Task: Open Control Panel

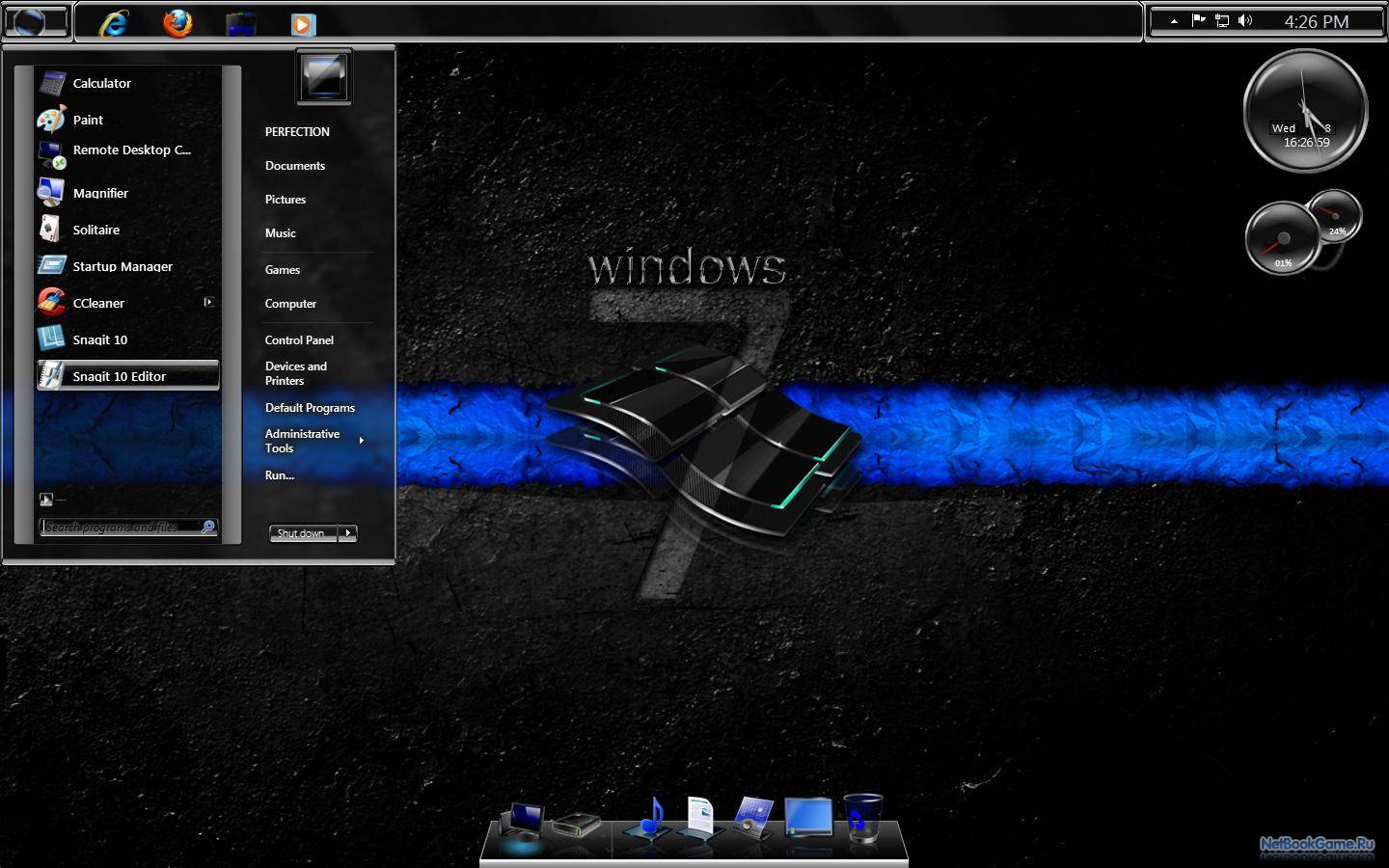Action: pos(299,340)
